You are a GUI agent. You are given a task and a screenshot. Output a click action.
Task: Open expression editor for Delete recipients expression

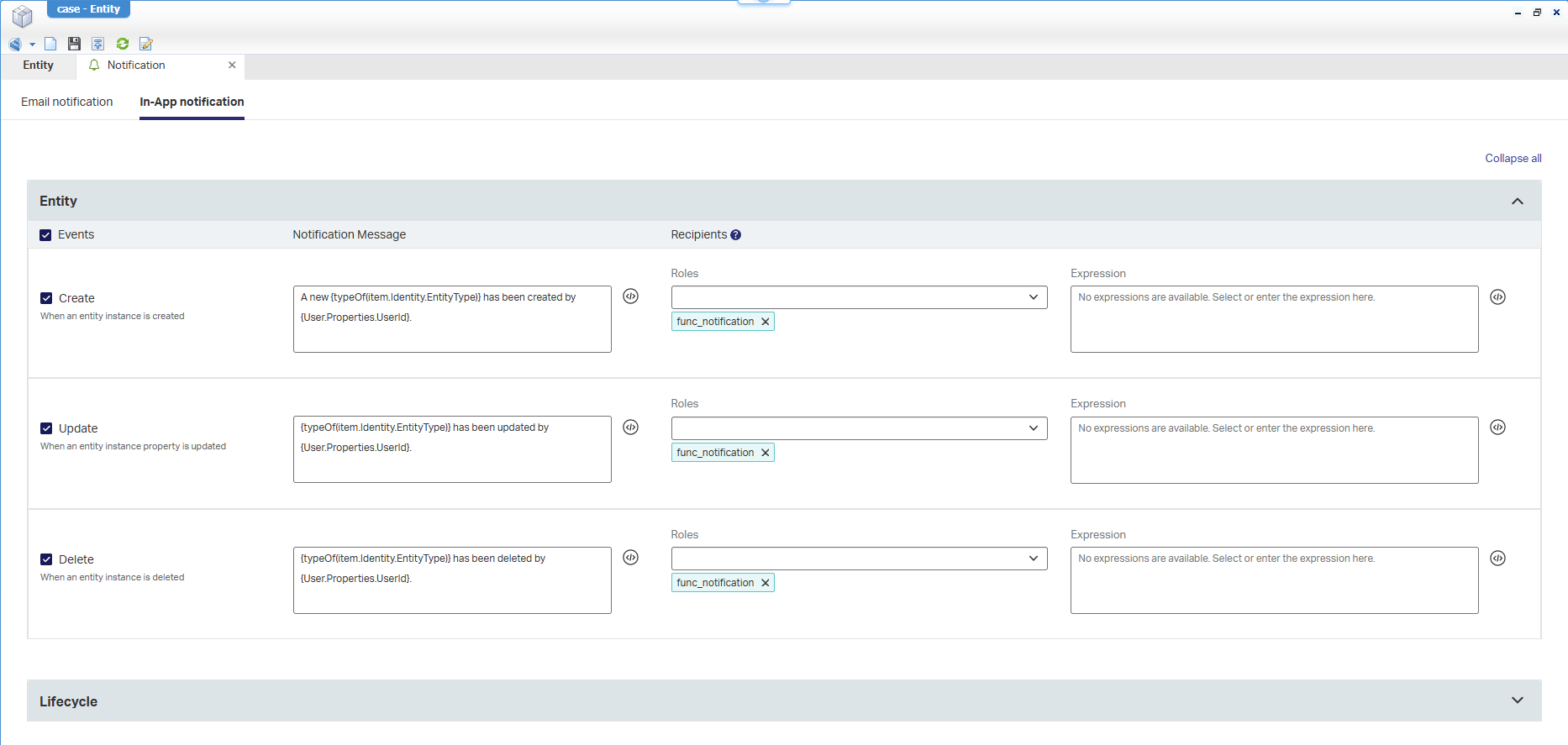[1497, 559]
